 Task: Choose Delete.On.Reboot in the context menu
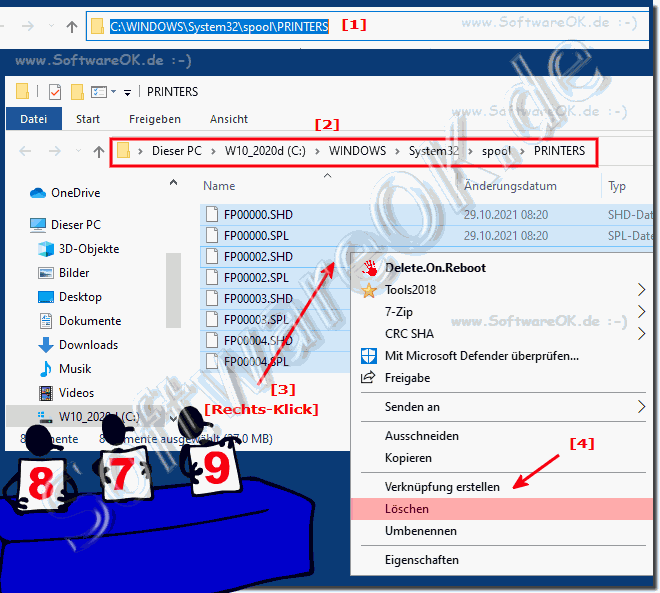[502, 268]
